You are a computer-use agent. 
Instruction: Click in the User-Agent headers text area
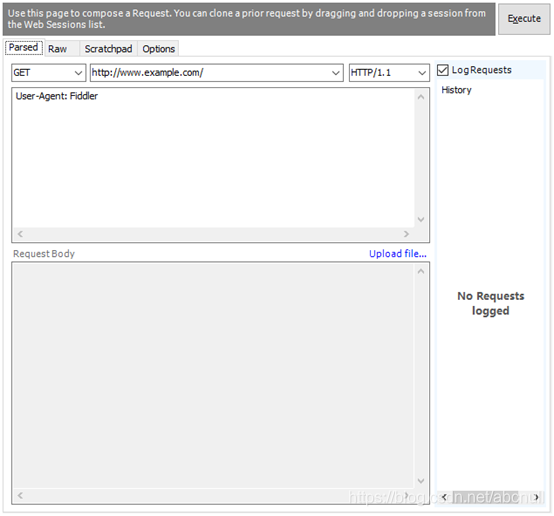tap(213, 158)
